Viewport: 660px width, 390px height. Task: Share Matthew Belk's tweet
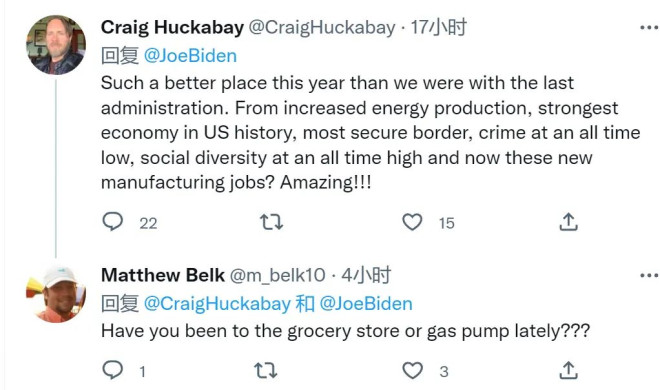point(568,370)
